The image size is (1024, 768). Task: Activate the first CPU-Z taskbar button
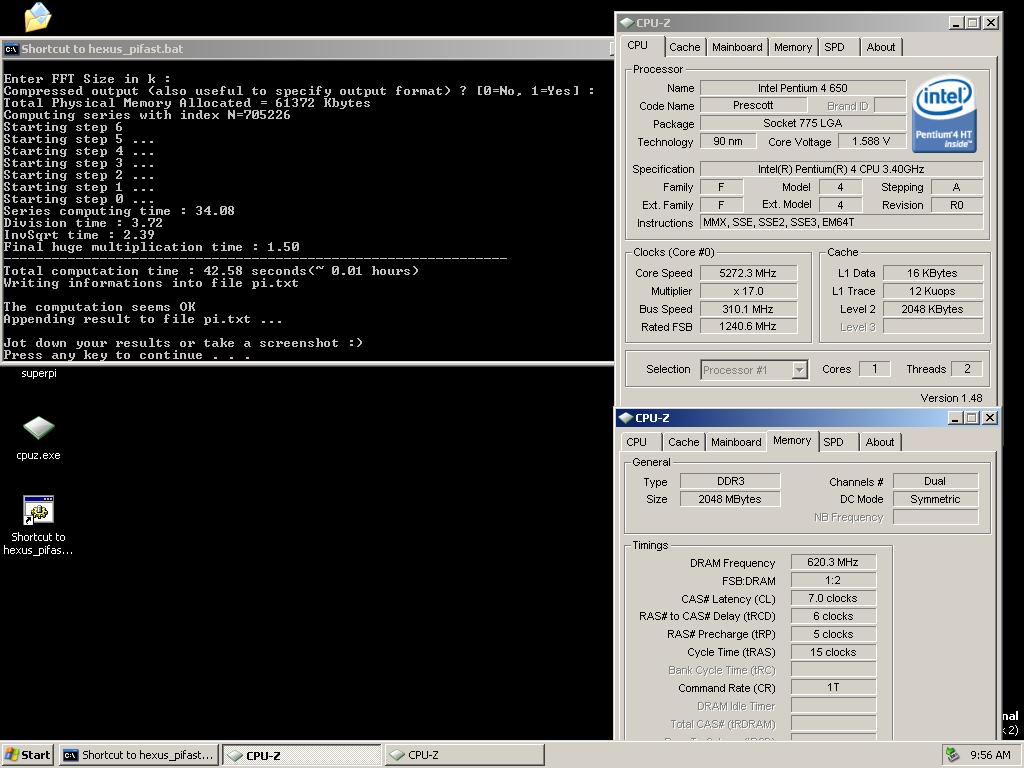[302, 755]
